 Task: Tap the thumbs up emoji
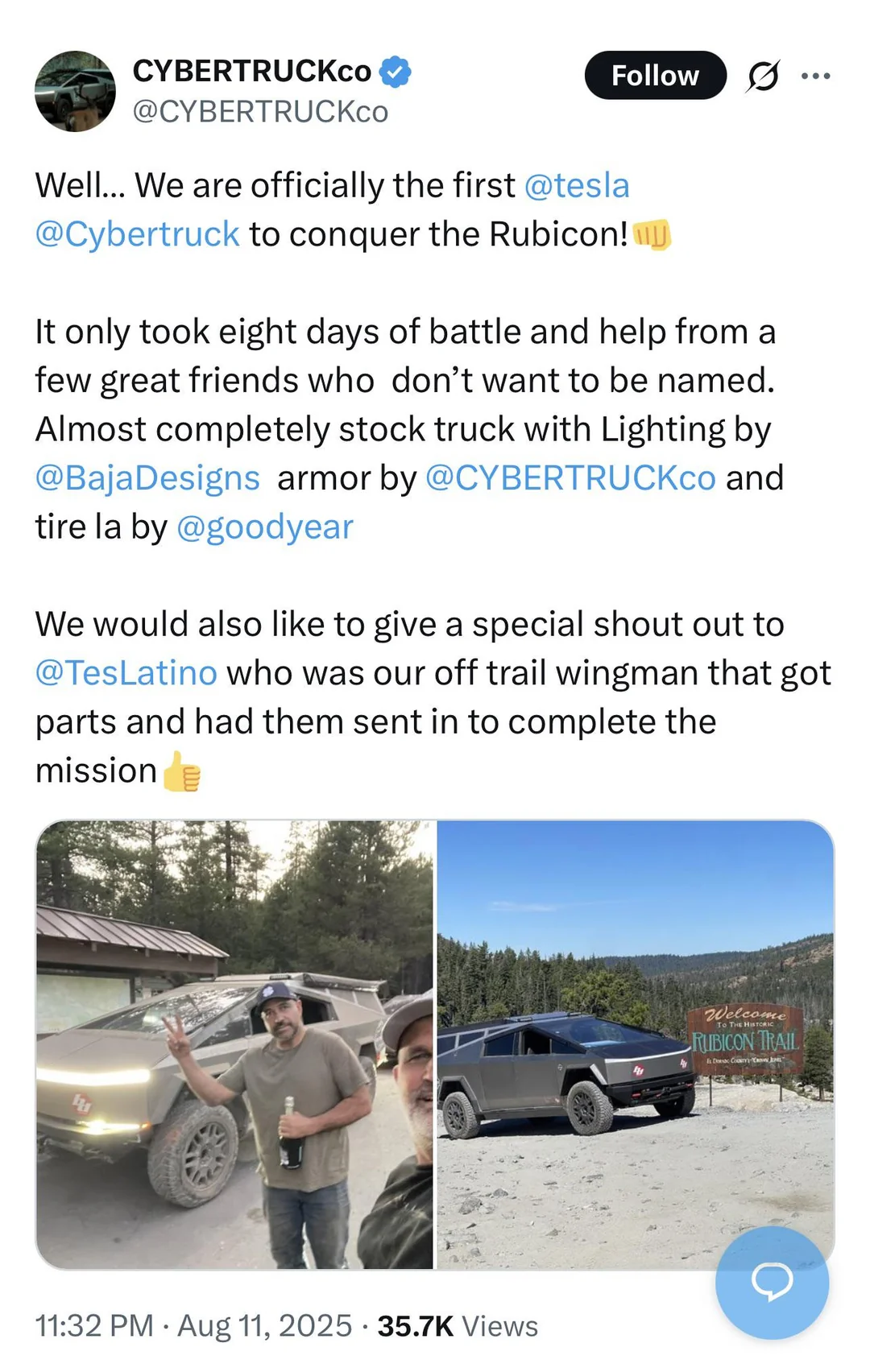(x=182, y=771)
